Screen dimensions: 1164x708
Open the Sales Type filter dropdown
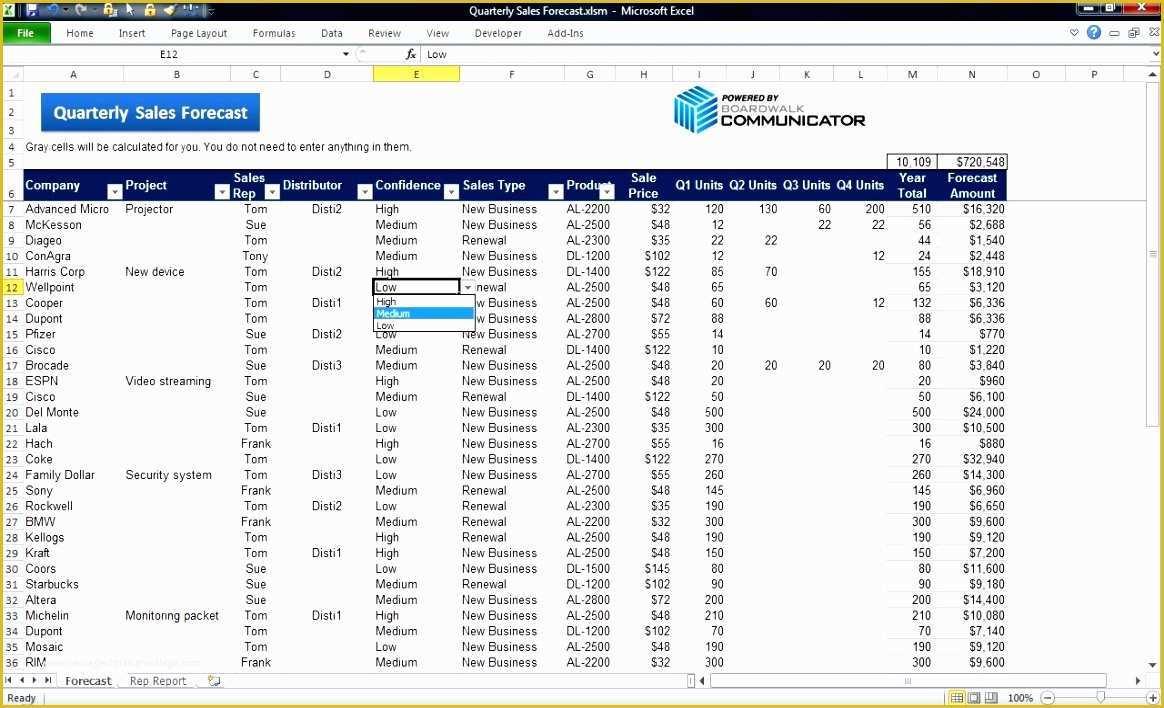tap(556, 192)
